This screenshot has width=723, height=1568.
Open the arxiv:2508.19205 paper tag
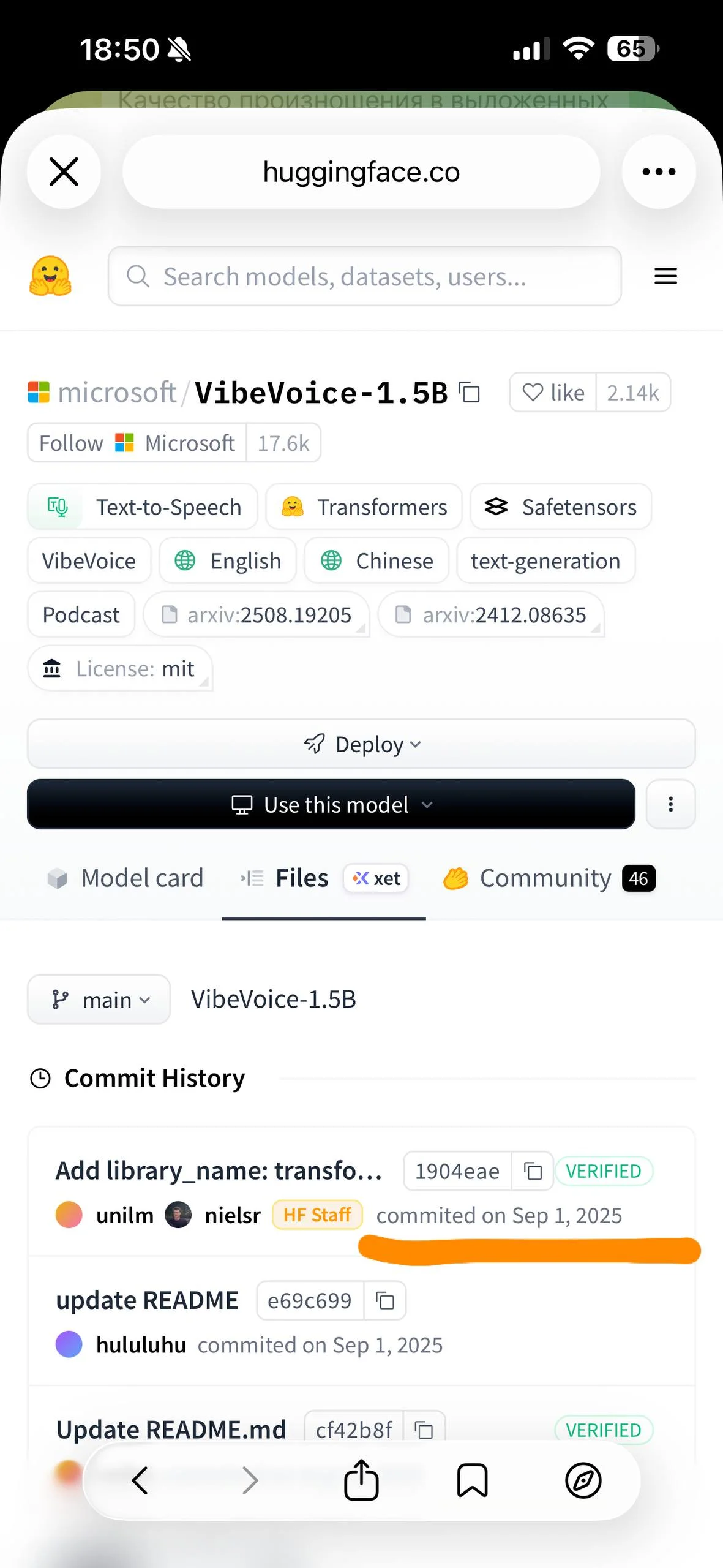(257, 615)
